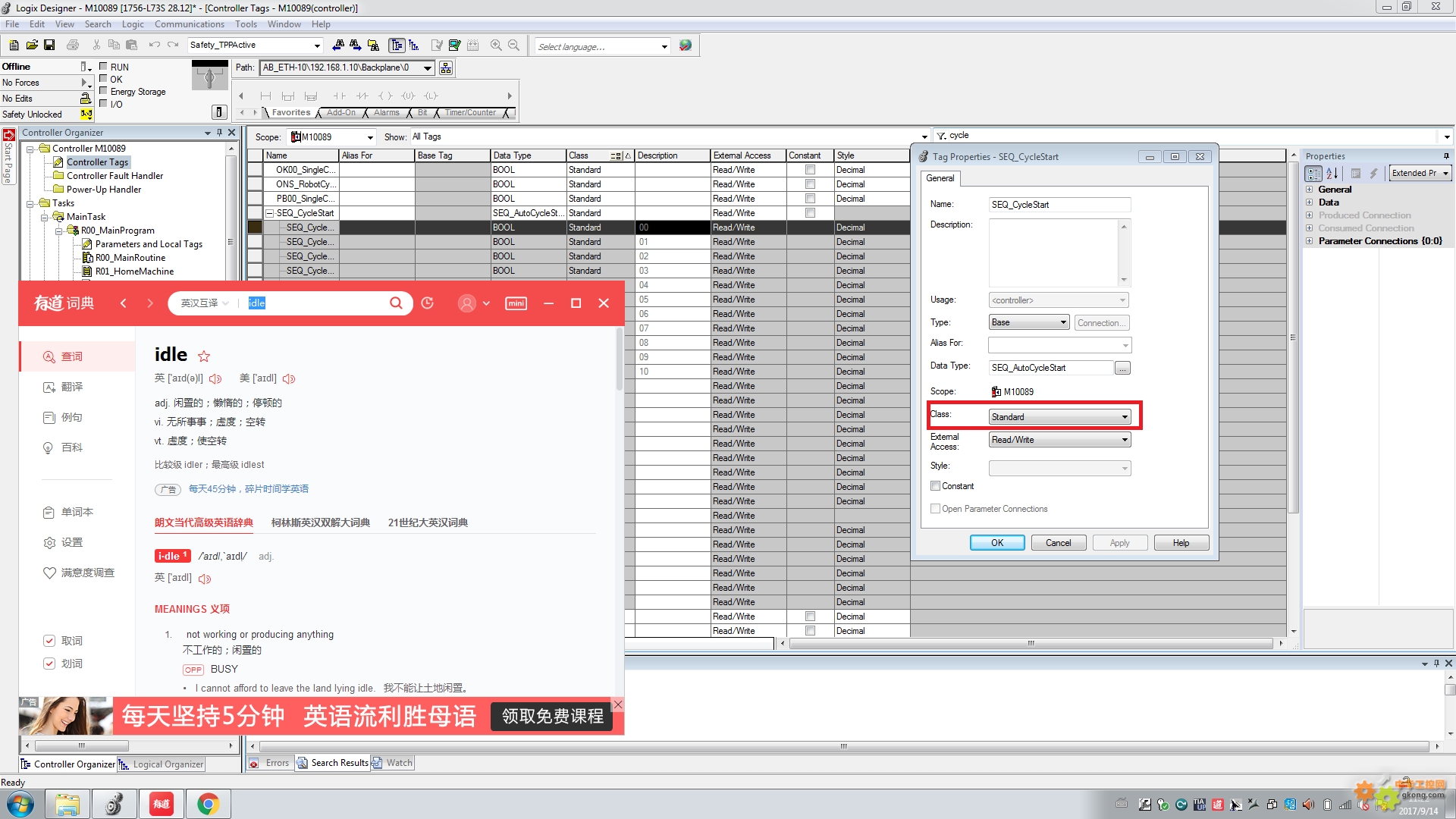Viewport: 1456px width, 819px height.
Task: Open browse button next to Data Type field
Action: click(1122, 368)
